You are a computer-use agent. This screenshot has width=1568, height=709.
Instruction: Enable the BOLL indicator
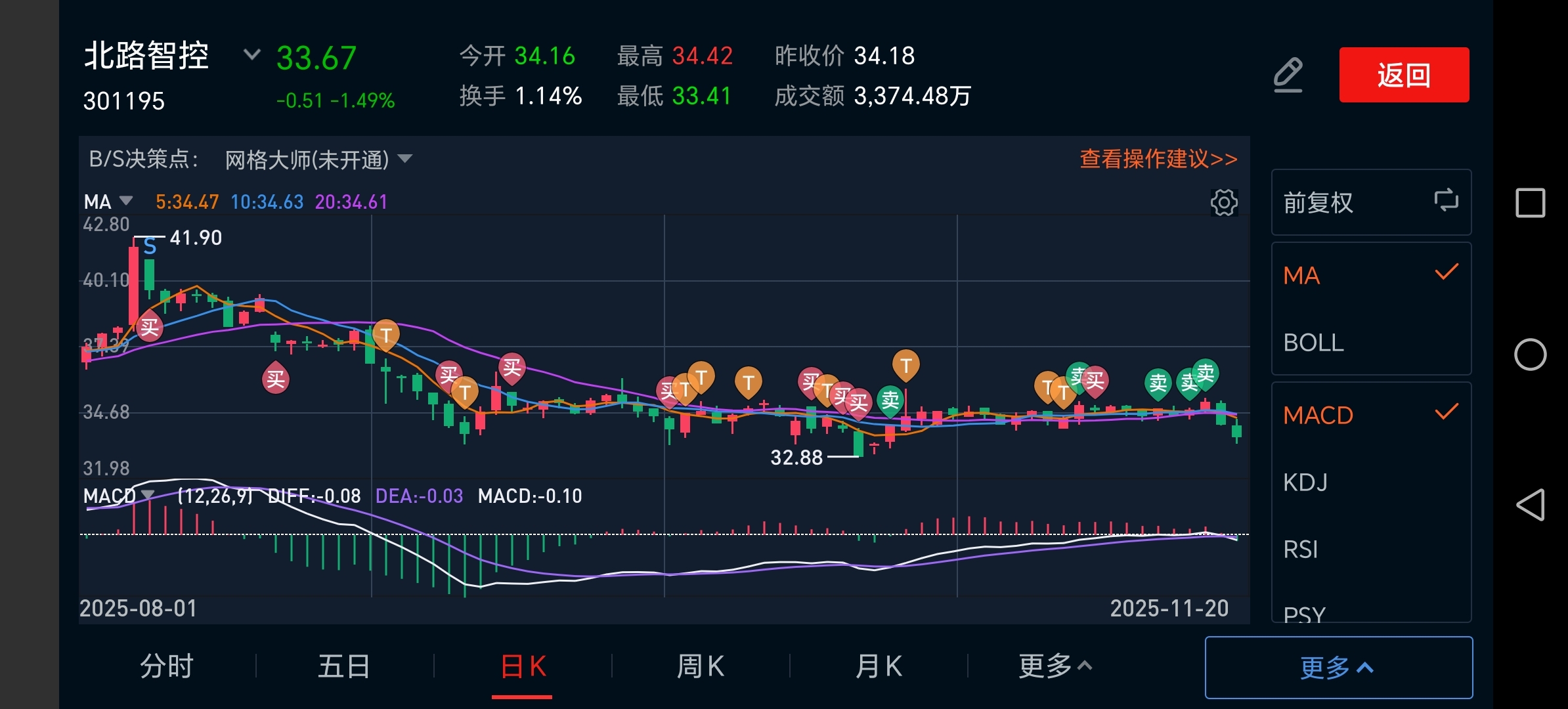(x=1313, y=343)
